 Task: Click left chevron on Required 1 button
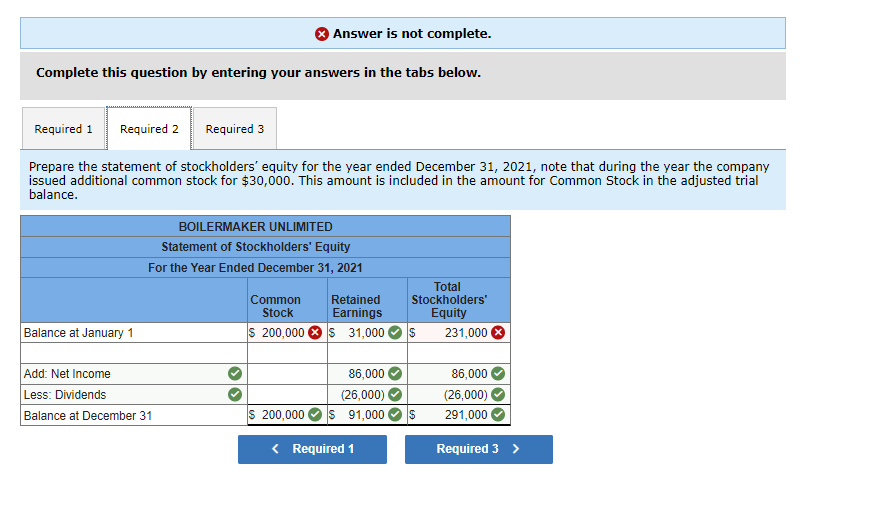pyautogui.click(x=275, y=449)
